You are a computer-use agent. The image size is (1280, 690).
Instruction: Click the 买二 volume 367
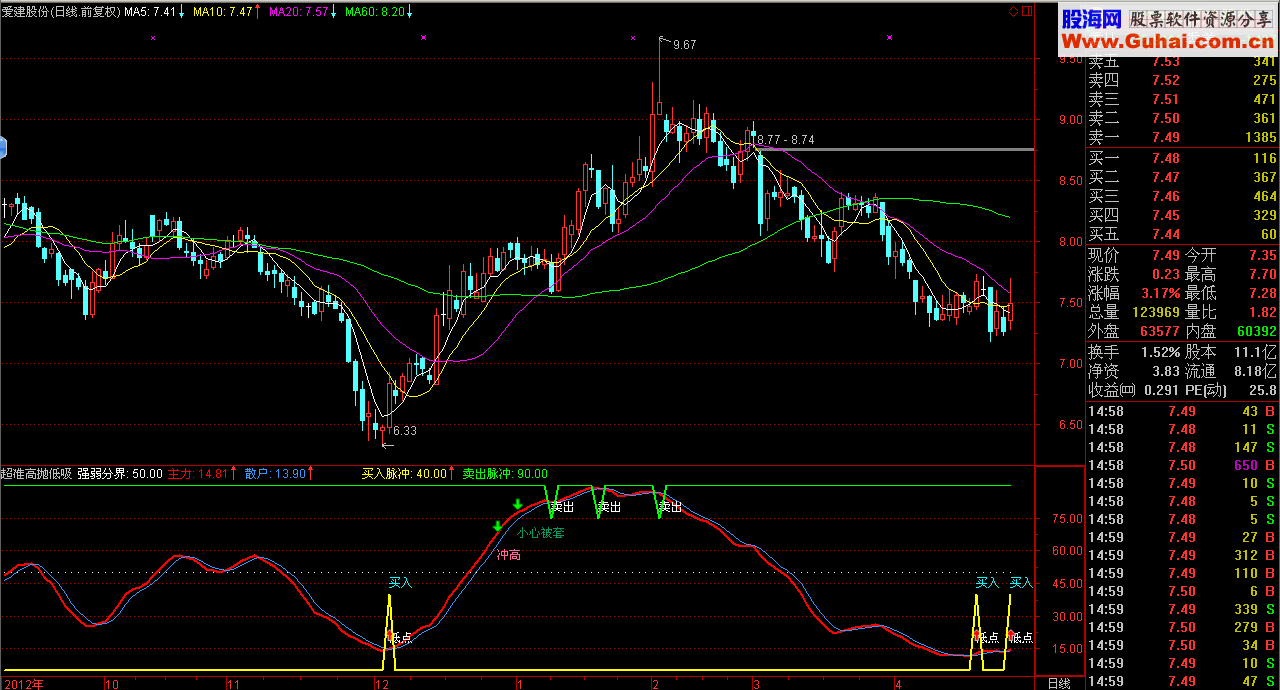[x=1264, y=177]
